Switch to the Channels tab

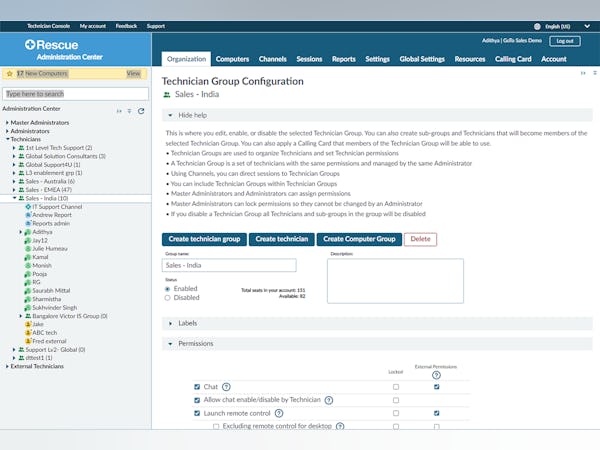coord(272,59)
